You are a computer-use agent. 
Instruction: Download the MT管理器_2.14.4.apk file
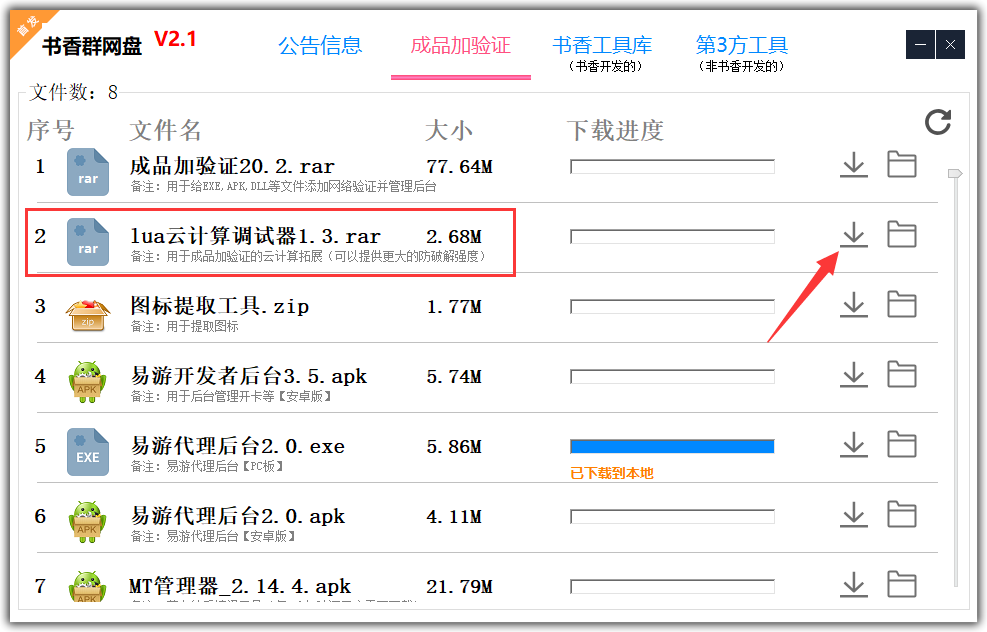(x=853, y=585)
